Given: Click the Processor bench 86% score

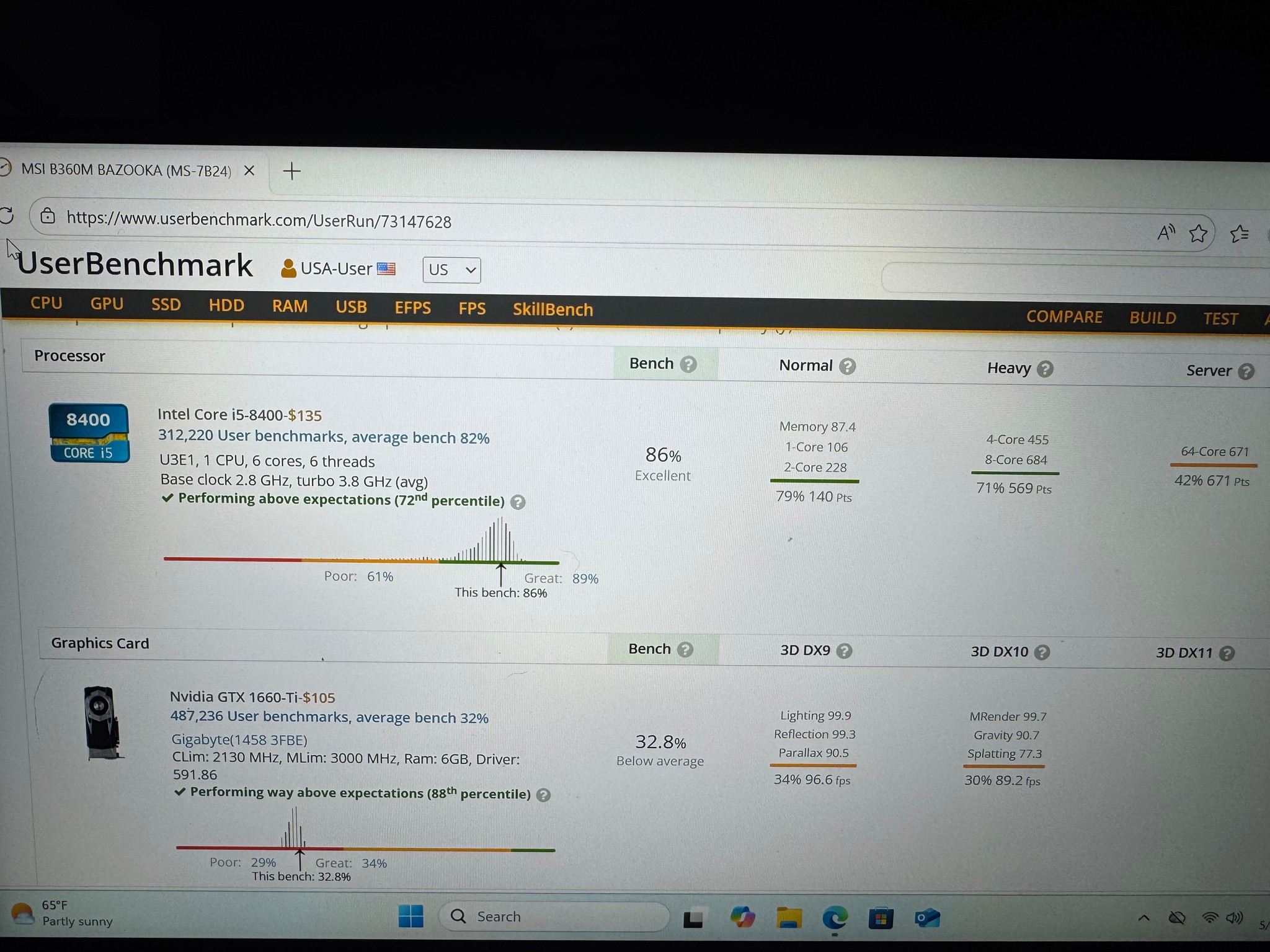Looking at the screenshot, I should (x=663, y=454).
